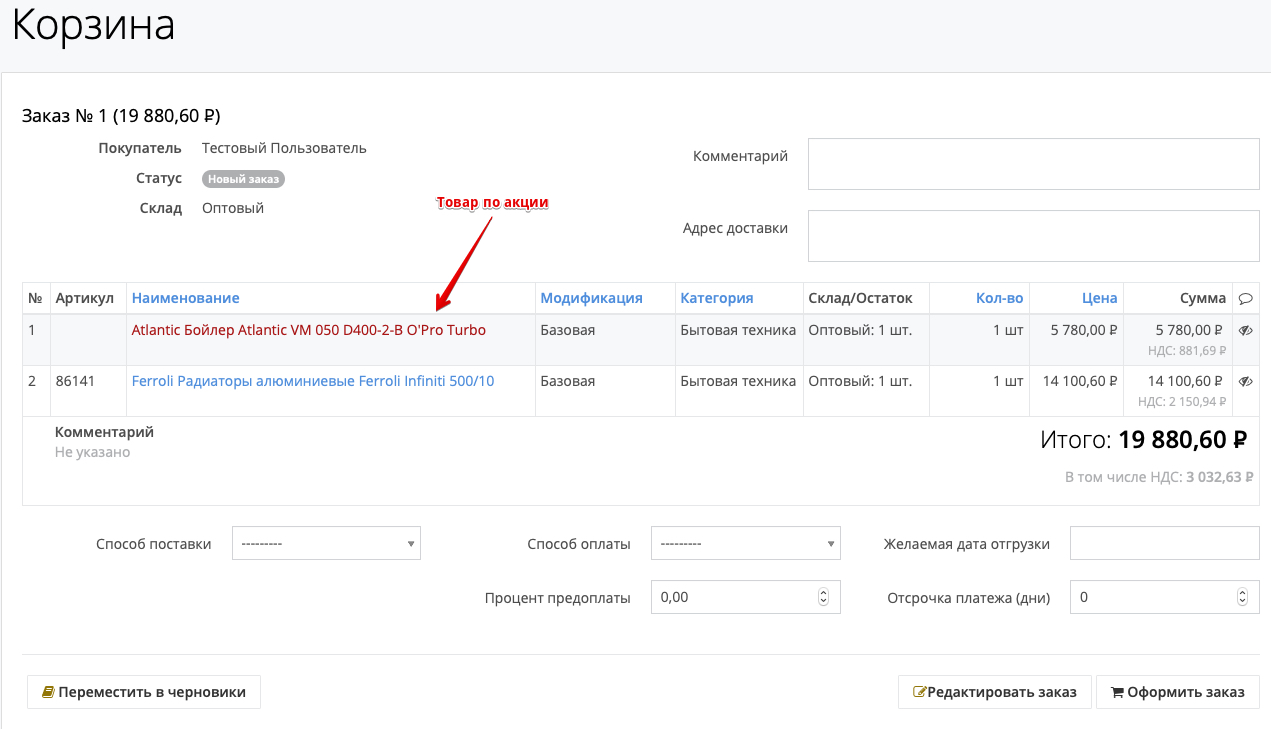Image resolution: width=1271 pixels, height=729 pixels.
Task: Click the 'Процент предоплаты' stepper arrows
Action: click(823, 597)
